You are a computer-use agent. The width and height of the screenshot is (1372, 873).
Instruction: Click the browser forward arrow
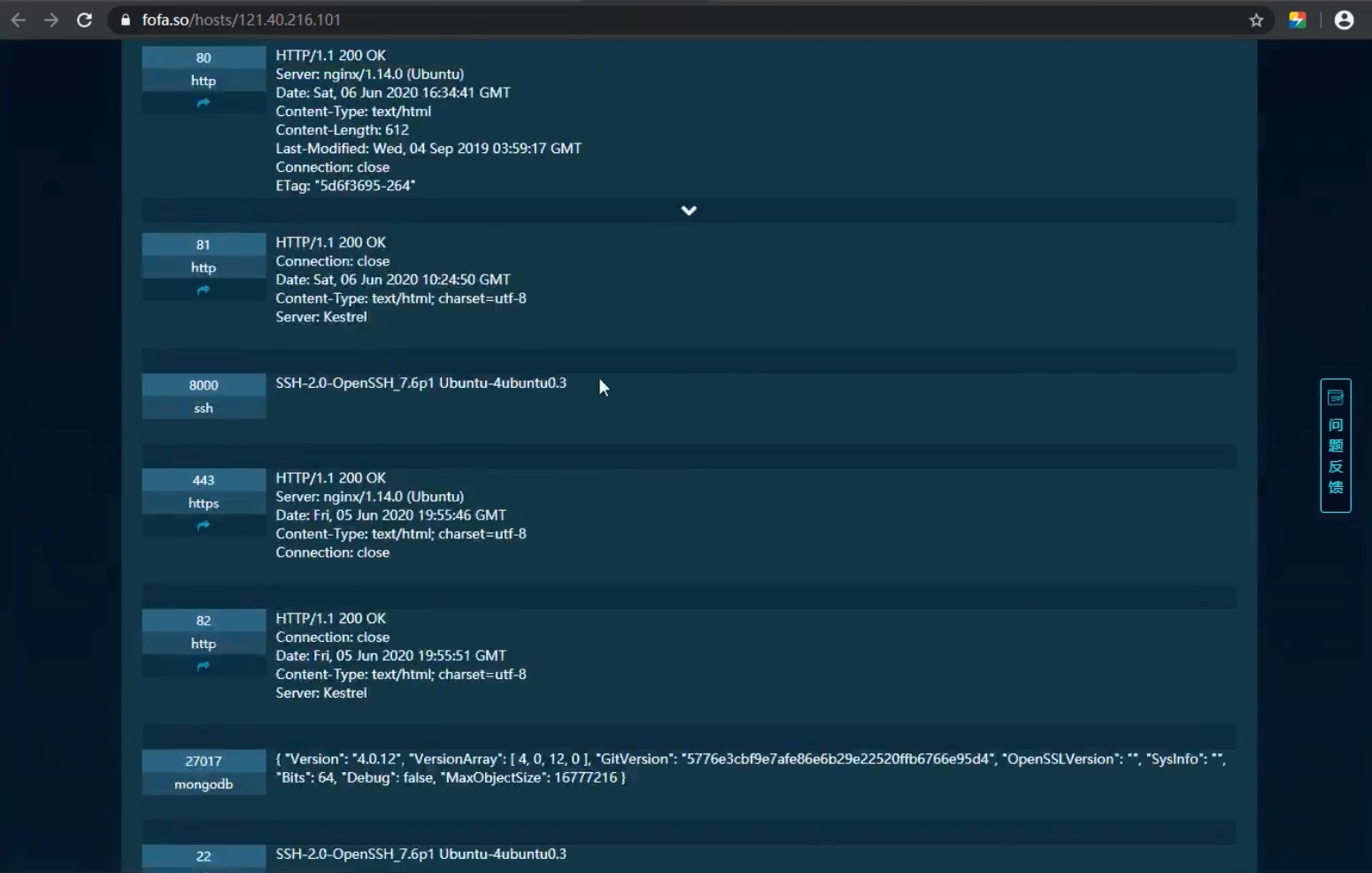[51, 19]
